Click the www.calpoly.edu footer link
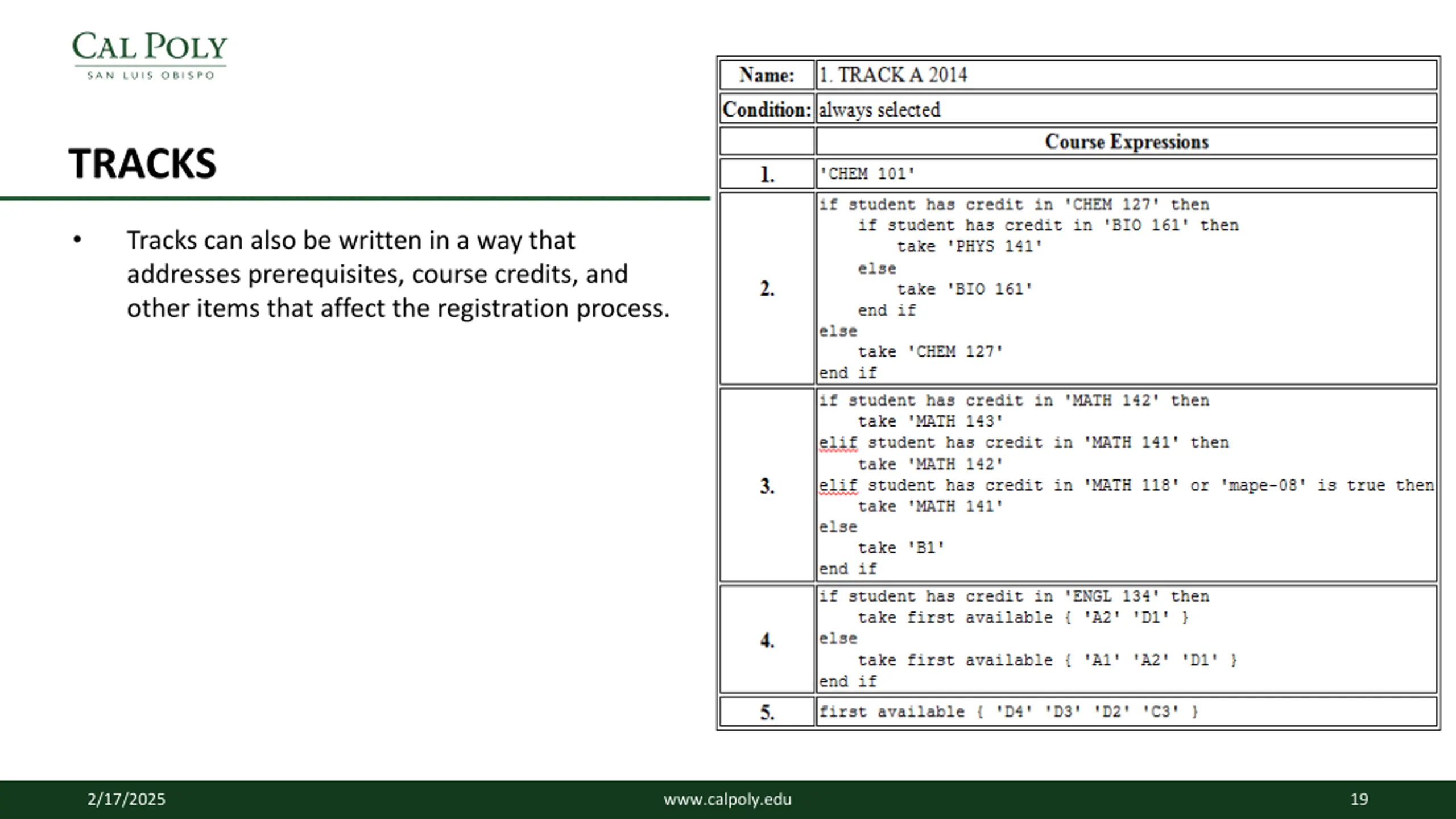The height and width of the screenshot is (819, 1456). click(727, 799)
